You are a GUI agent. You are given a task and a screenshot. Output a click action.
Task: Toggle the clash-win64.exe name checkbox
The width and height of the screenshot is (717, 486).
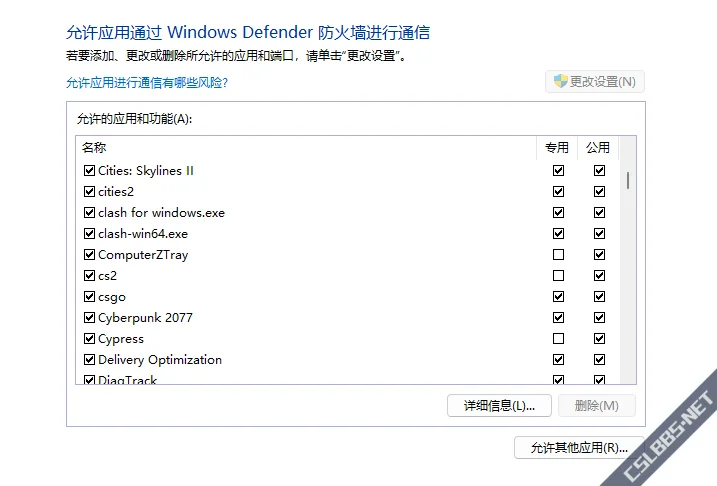90,234
